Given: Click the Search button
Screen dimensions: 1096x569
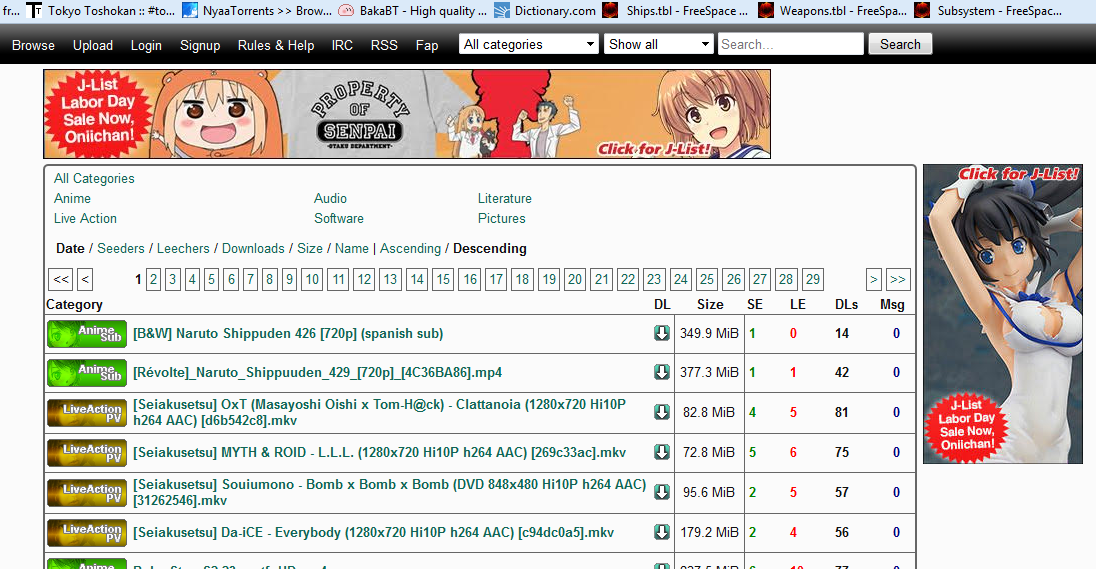Looking at the screenshot, I should 900,44.
